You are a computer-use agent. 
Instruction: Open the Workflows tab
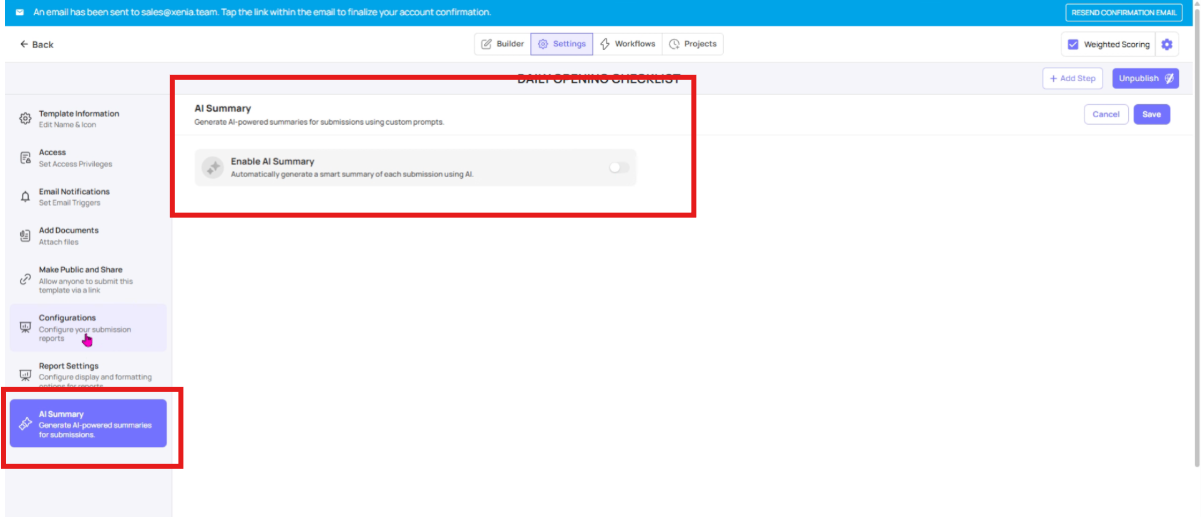click(x=627, y=44)
